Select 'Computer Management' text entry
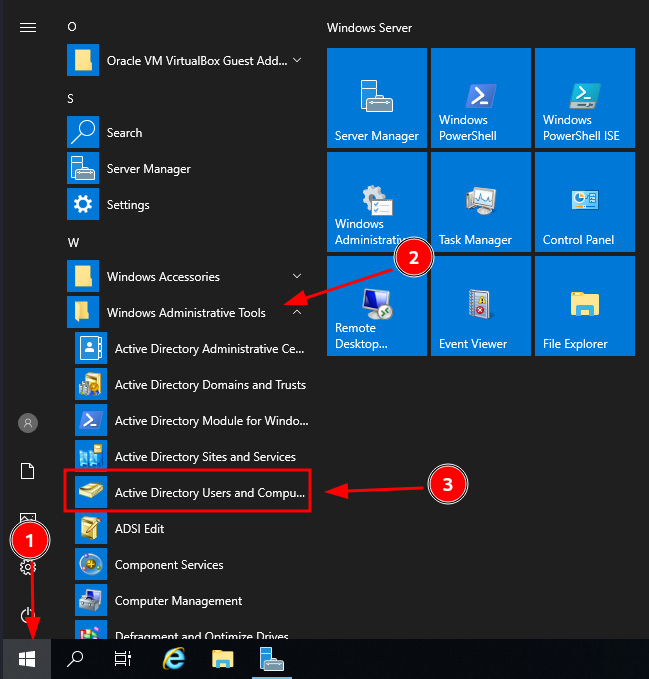 pos(178,601)
